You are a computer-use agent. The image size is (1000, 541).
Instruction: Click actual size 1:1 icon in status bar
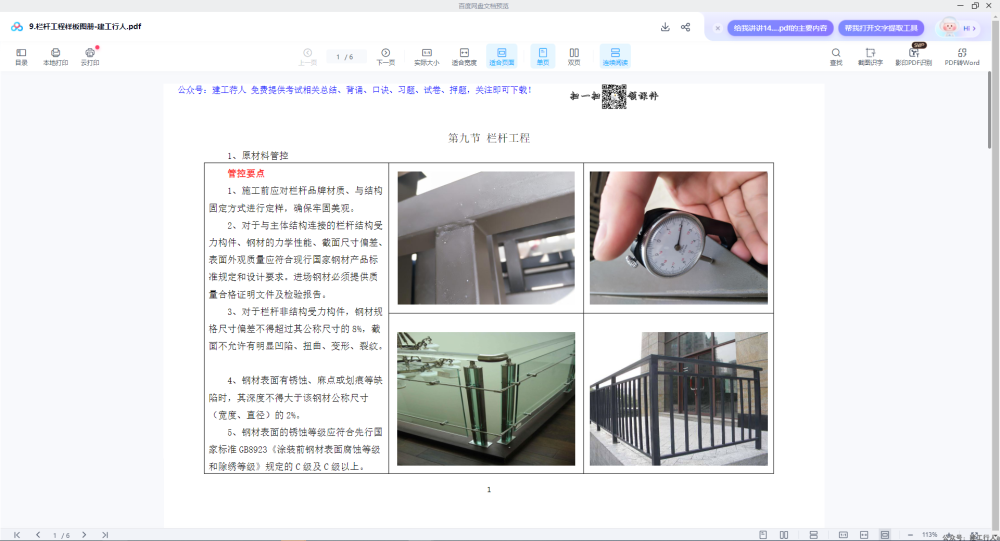pos(843,535)
